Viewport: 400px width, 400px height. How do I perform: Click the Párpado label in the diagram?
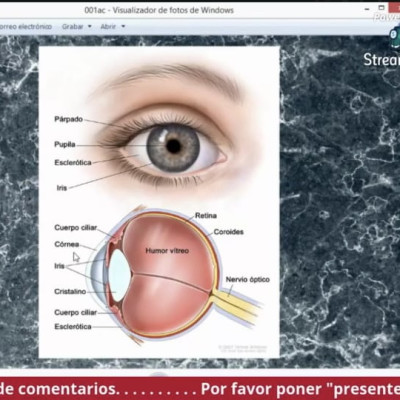[68, 119]
